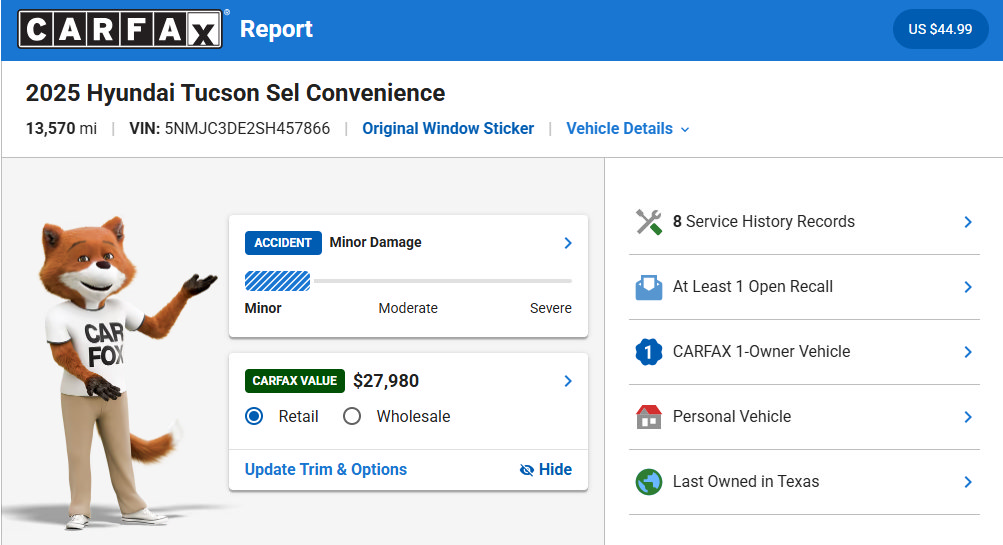Click Update Trim & Options link
1003x545 pixels.
tap(326, 470)
